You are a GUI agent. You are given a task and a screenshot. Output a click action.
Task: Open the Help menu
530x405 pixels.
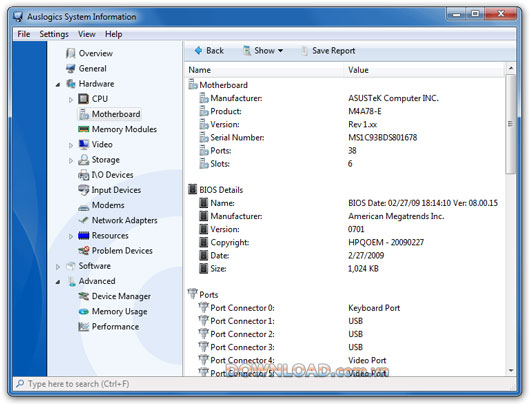tap(114, 34)
